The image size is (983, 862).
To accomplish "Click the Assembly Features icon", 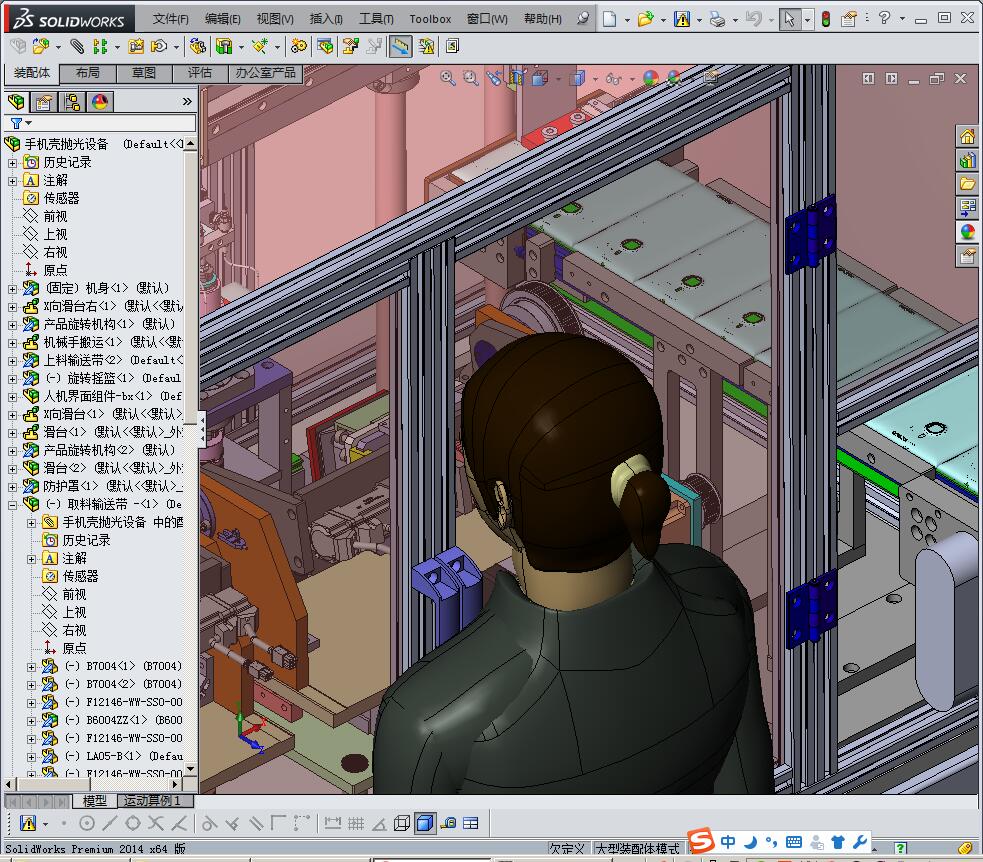I will coord(223,46).
